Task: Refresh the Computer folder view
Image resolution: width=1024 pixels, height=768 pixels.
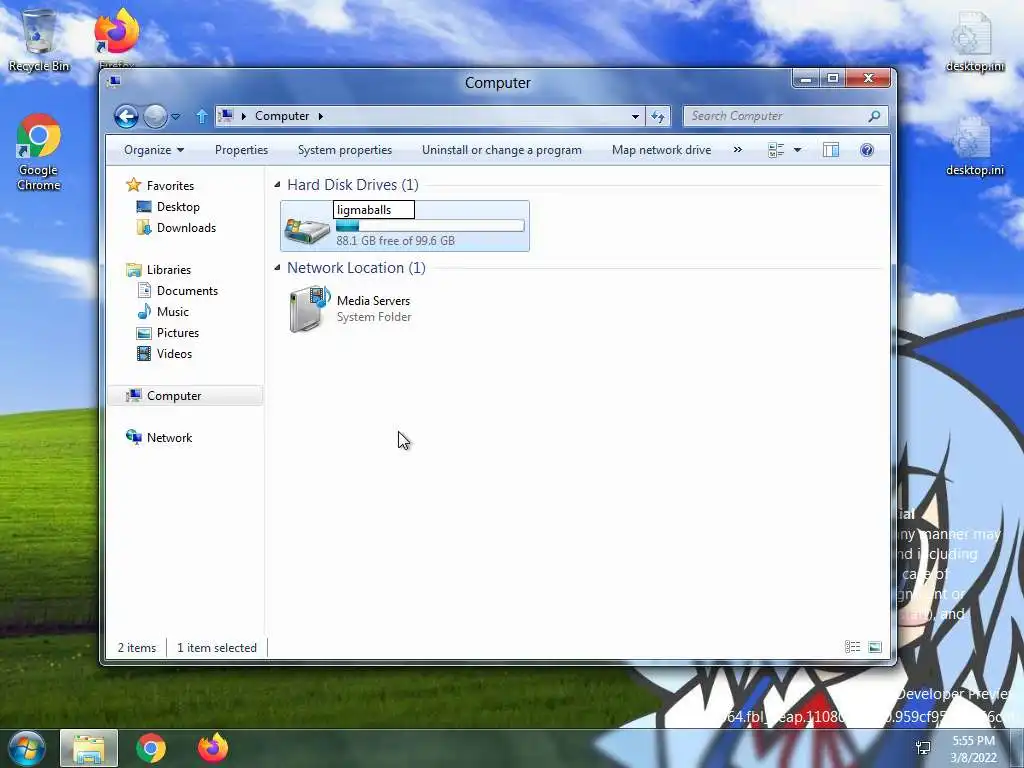Action: coord(658,116)
